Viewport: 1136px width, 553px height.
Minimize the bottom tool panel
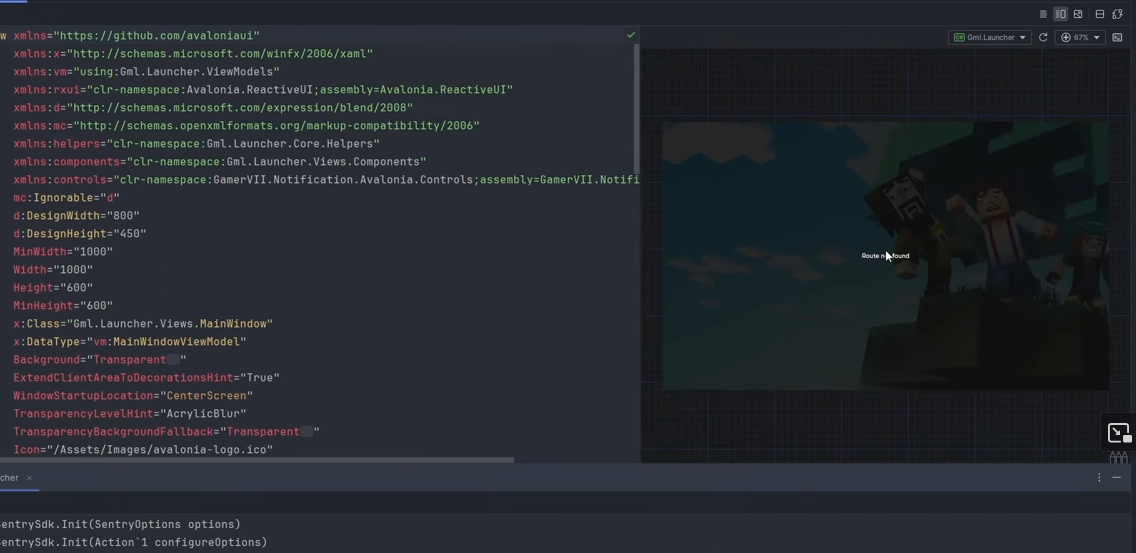point(1116,478)
